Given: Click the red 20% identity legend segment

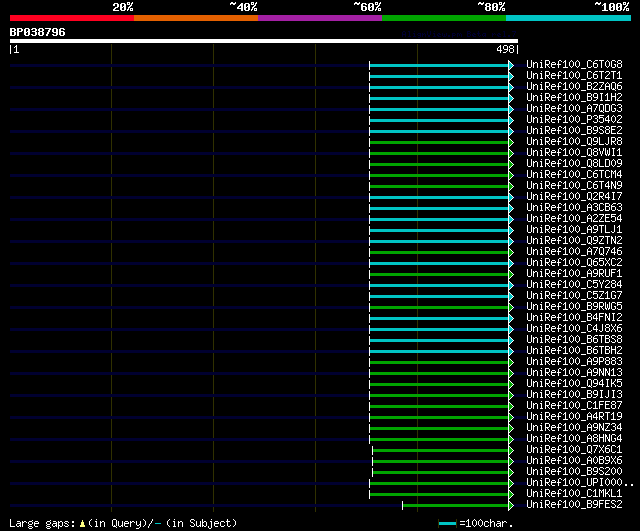Looking at the screenshot, I should click(x=72, y=18).
